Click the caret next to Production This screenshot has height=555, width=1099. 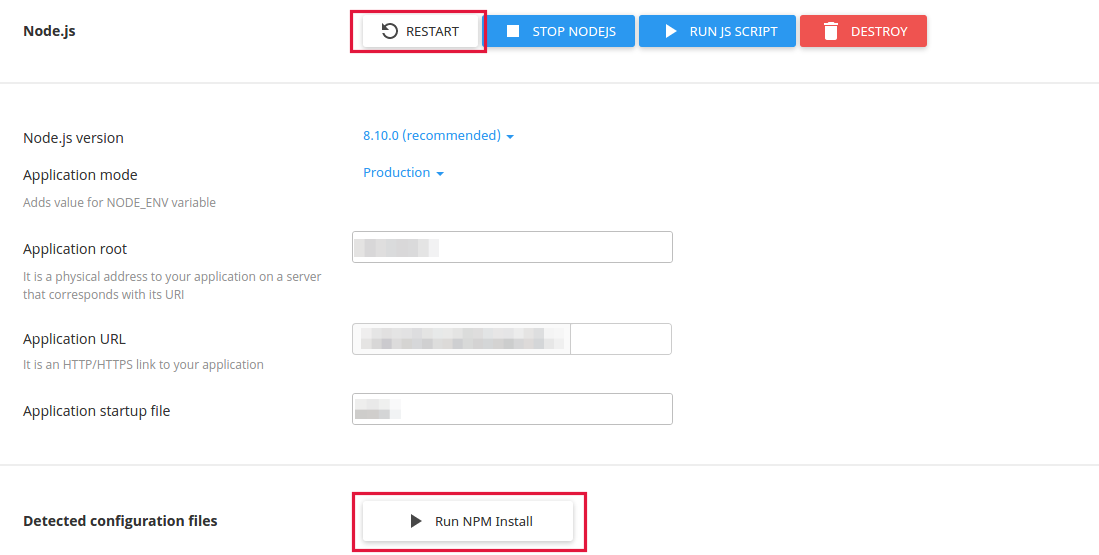[x=439, y=174]
